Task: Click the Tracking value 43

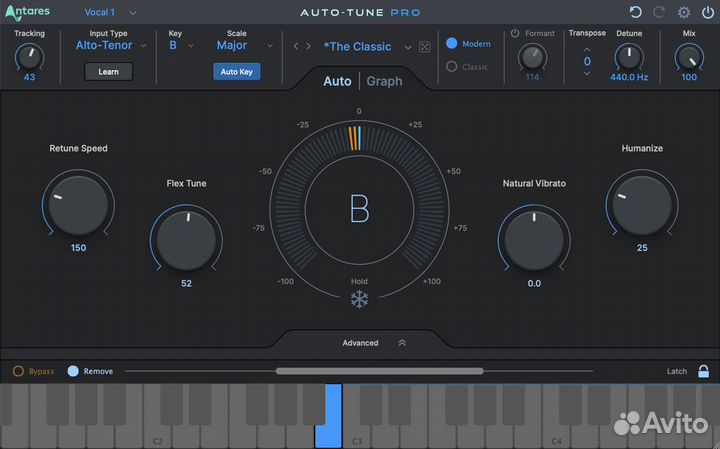Action: point(29,77)
